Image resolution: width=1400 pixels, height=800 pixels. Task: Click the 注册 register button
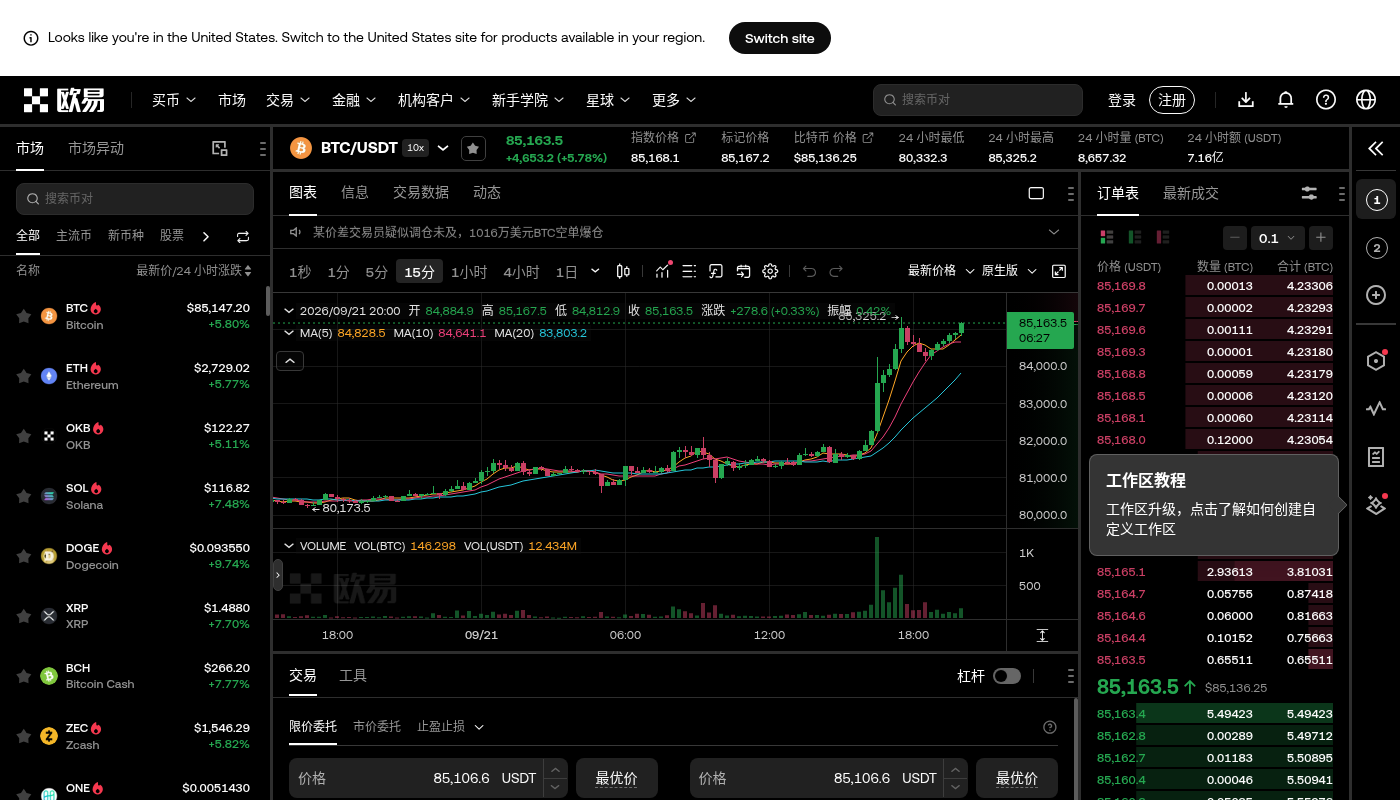pos(1172,100)
